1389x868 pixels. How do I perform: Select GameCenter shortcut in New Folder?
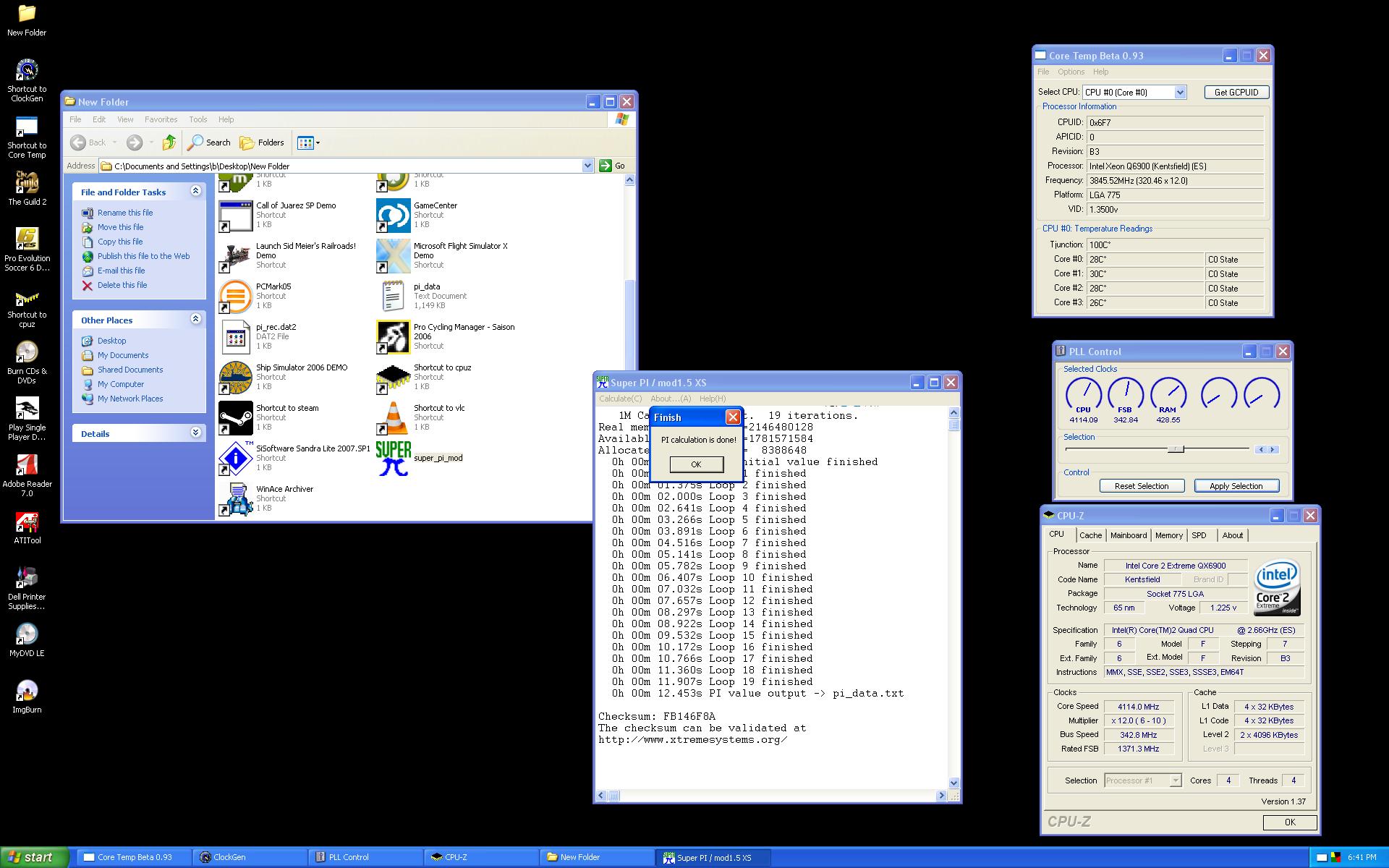coord(393,216)
